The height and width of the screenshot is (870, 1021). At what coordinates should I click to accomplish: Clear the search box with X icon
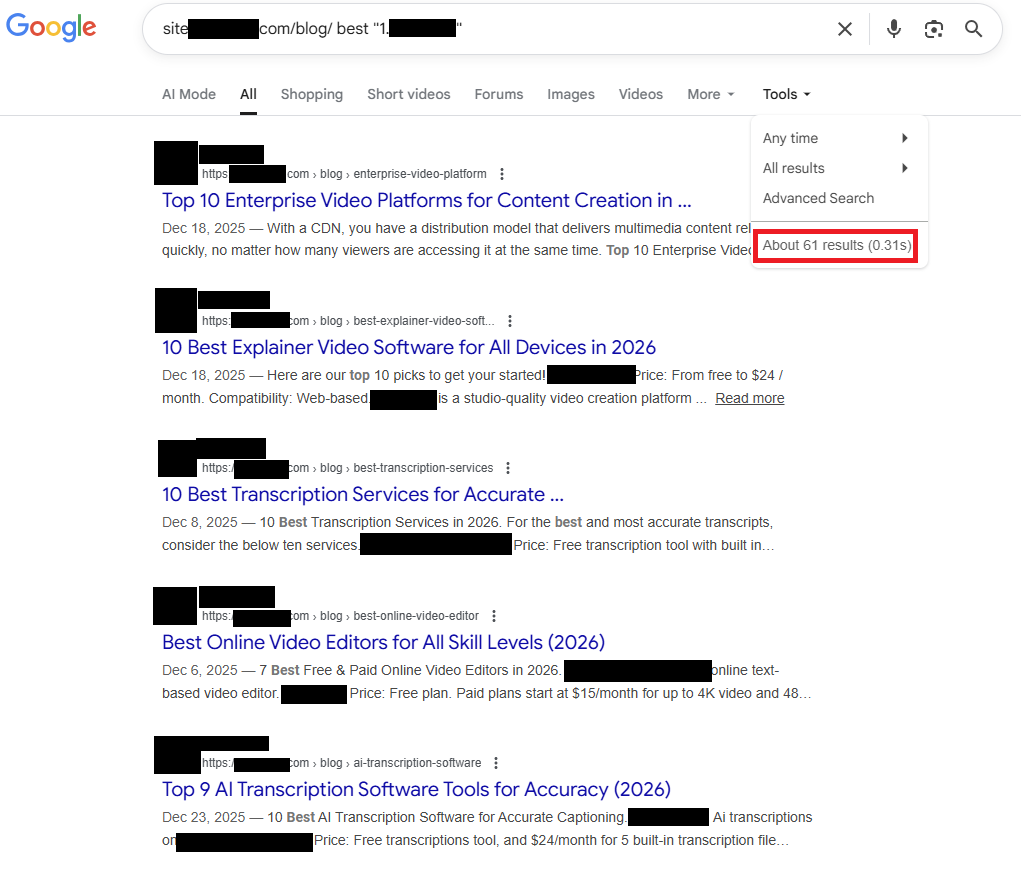(845, 29)
